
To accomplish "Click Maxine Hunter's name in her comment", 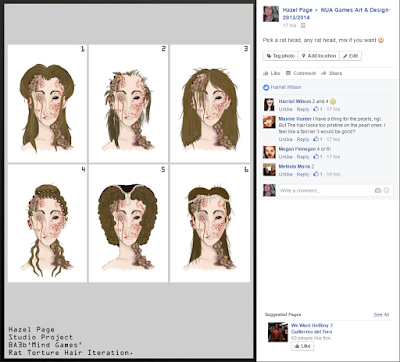I will click(x=295, y=119).
